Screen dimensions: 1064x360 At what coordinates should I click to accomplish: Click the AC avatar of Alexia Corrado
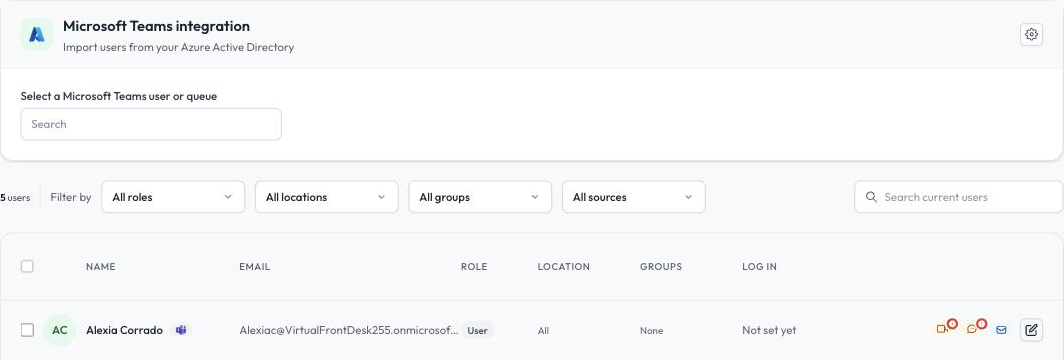pyautogui.click(x=60, y=330)
